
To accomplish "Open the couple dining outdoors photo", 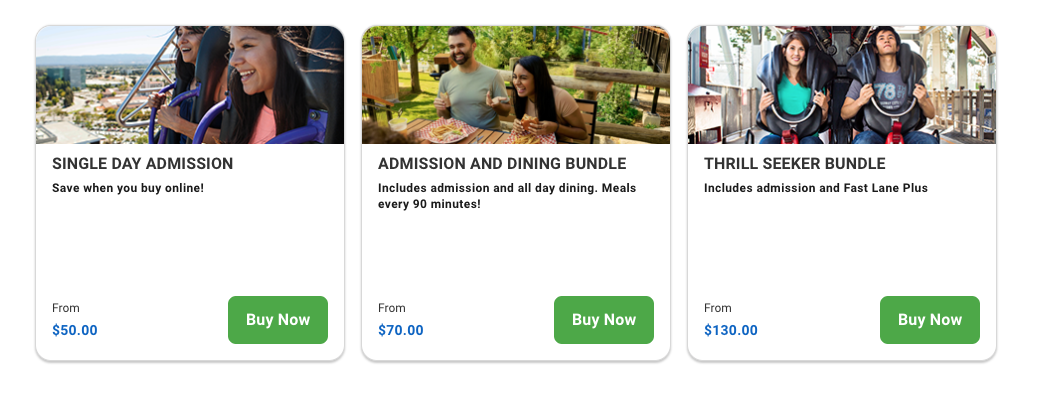I will pyautogui.click(x=516, y=85).
